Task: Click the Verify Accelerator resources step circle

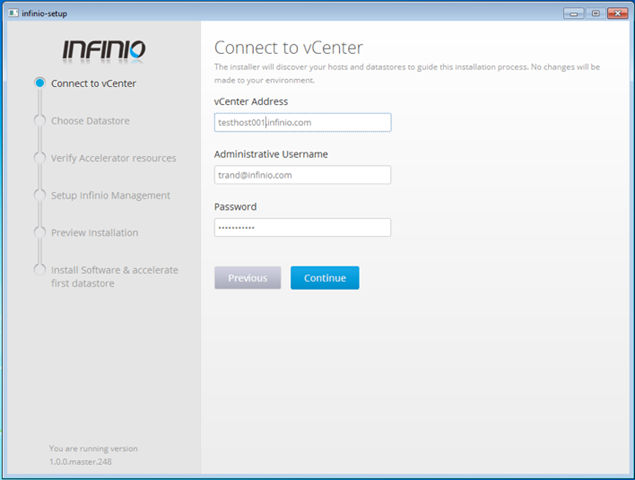Action: tap(40, 158)
